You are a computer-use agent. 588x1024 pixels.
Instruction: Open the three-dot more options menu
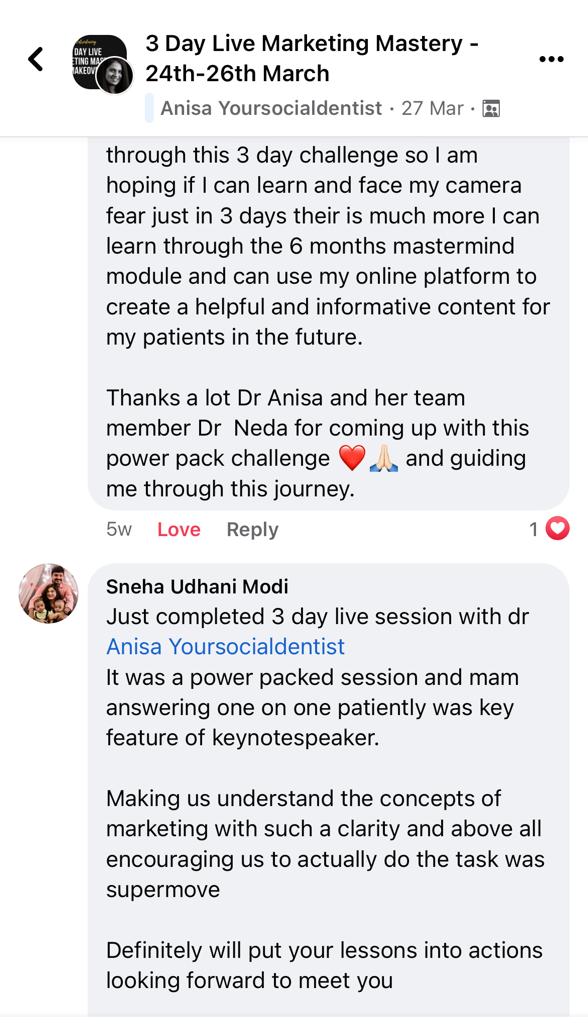(x=551, y=59)
